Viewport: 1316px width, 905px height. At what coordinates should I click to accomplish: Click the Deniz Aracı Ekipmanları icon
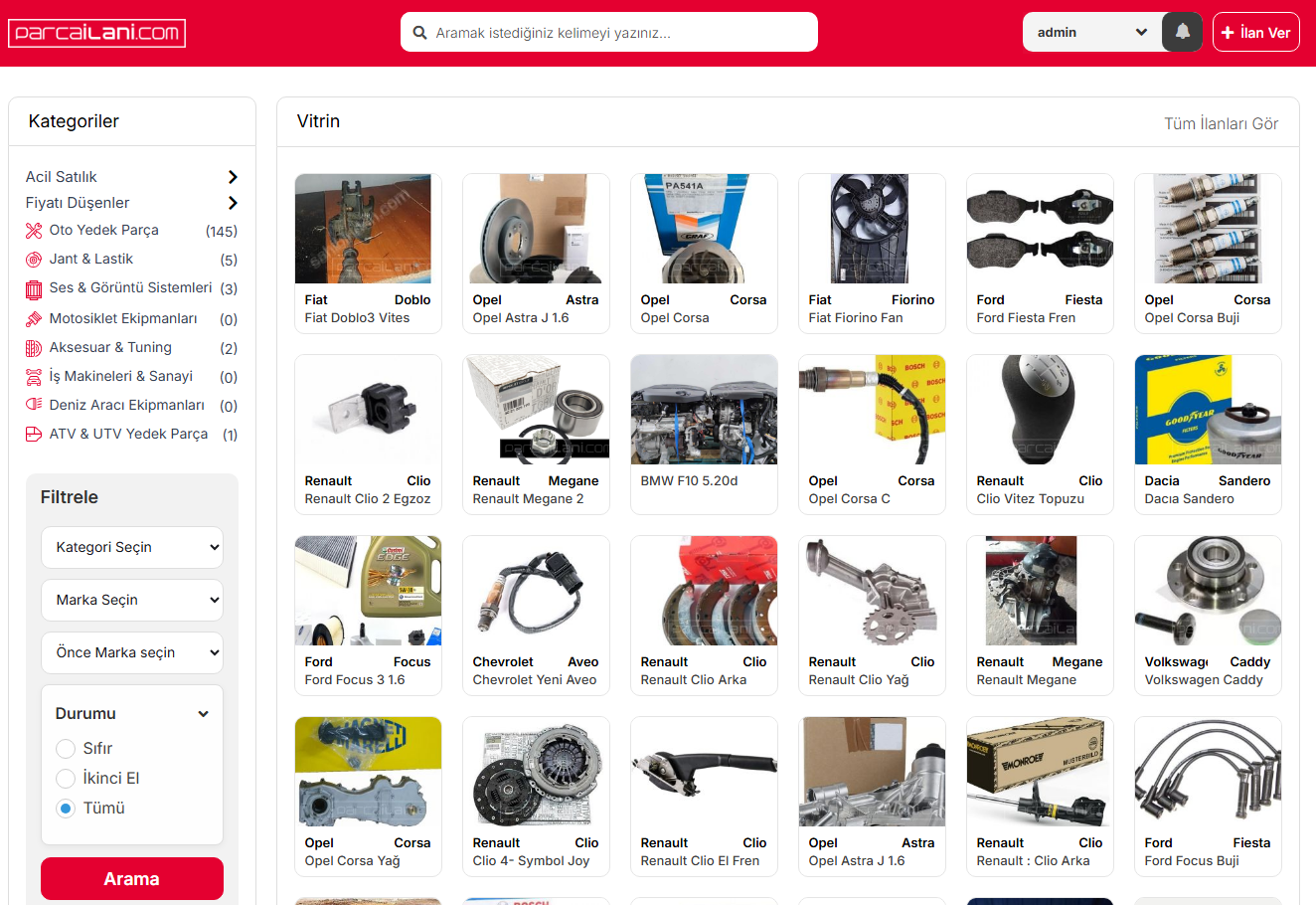[34, 406]
